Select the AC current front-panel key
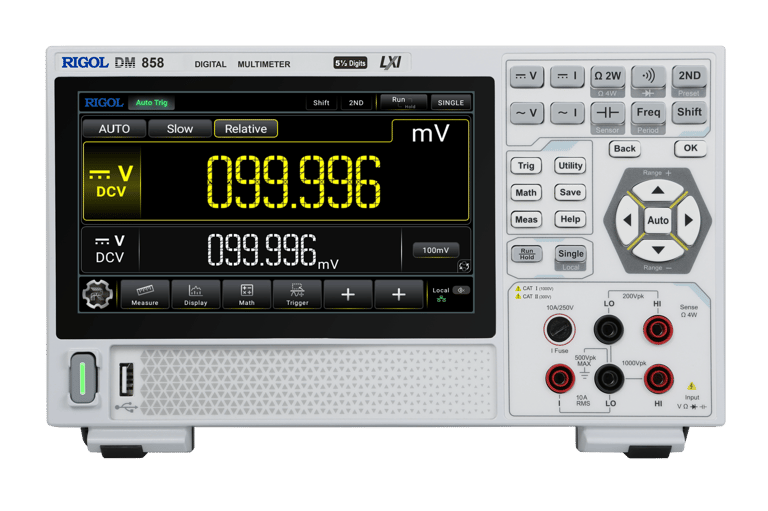768x511 pixels. 567,113
